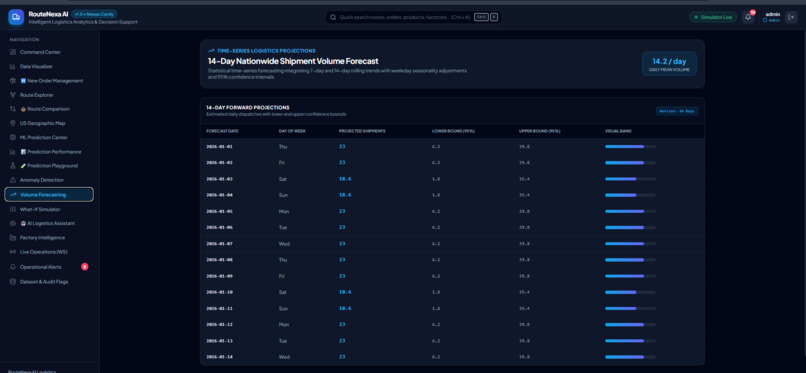This screenshot has width=806, height=373.
Task: Click the ML Prediction Center icon
Action: [13, 137]
